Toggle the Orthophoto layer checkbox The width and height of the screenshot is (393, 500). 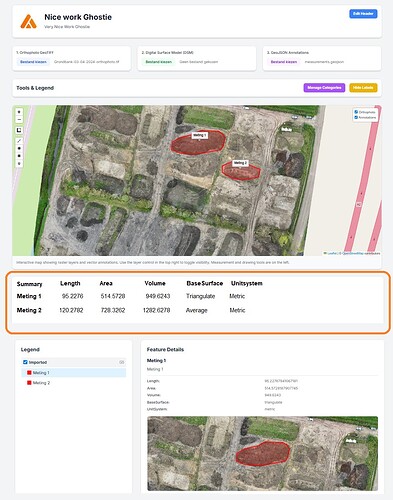[x=356, y=112]
